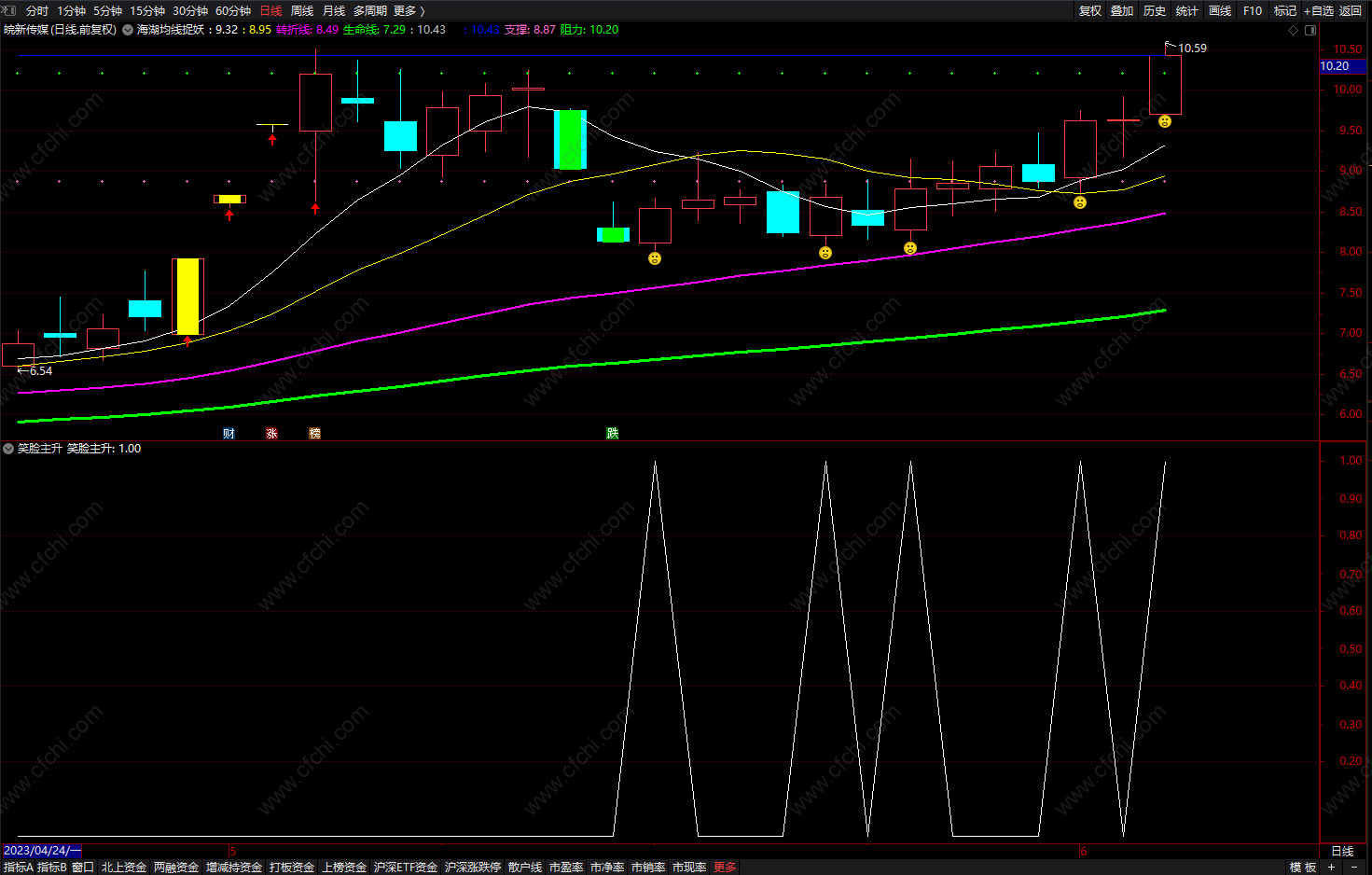Click the +自选 add to watchlist button
The height and width of the screenshot is (875, 1372).
coord(1319,10)
